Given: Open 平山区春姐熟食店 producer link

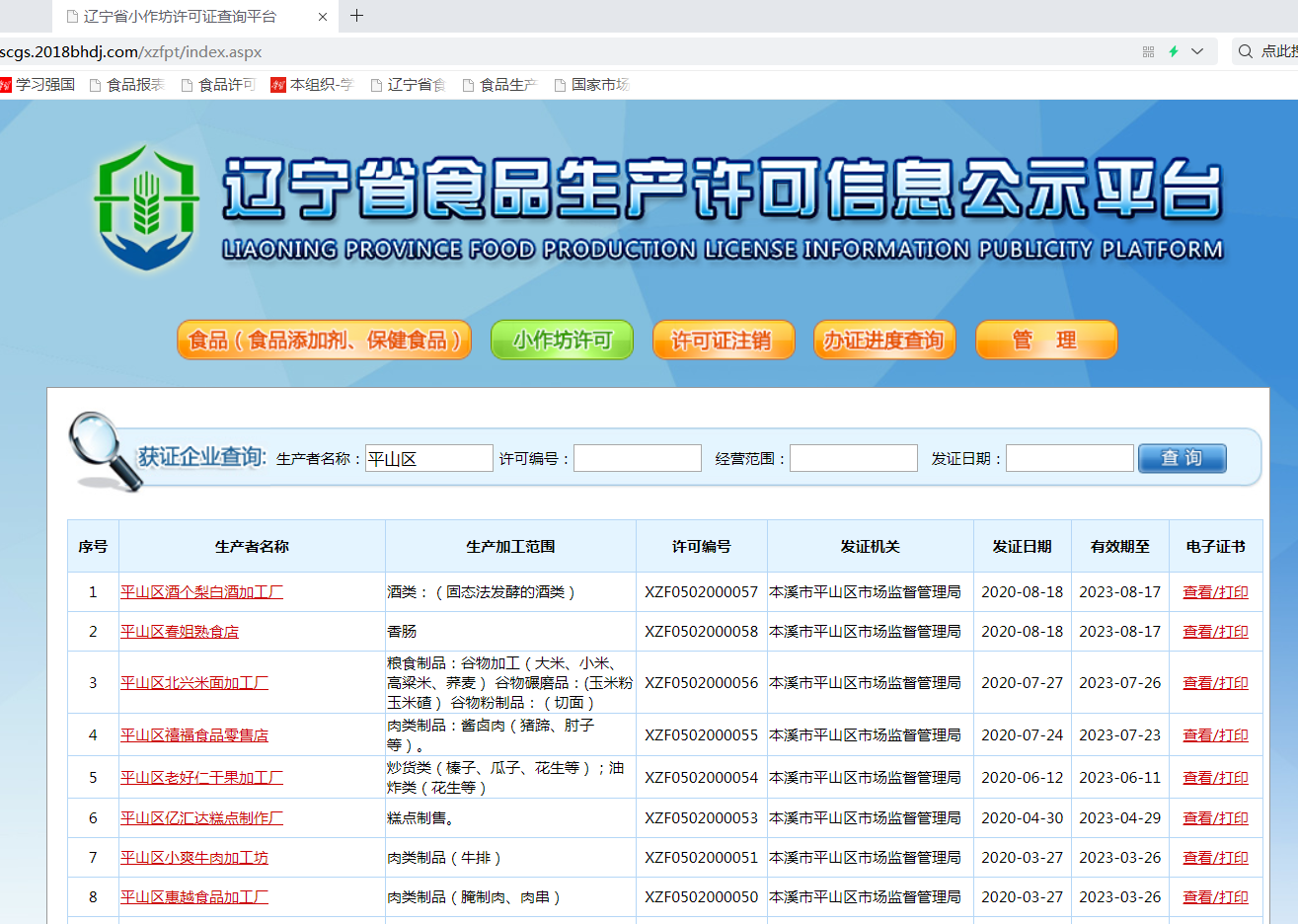Looking at the screenshot, I should [180, 632].
